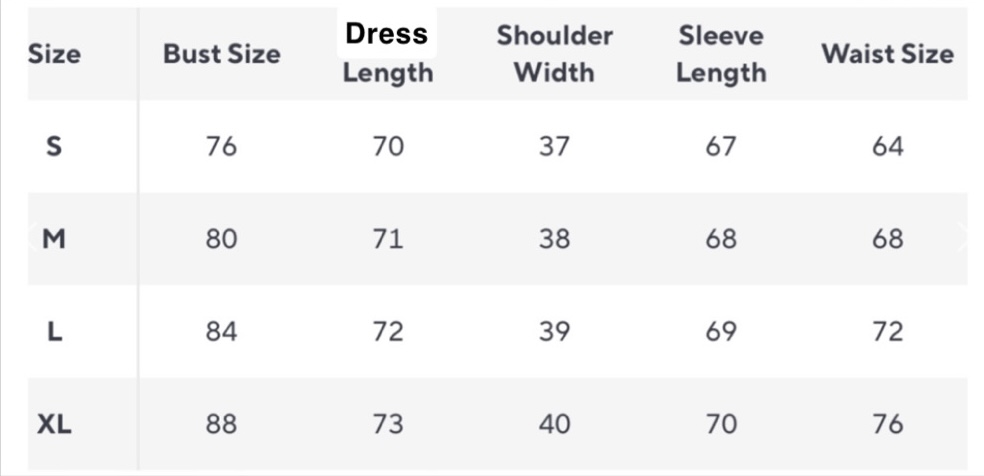Select the shoulder width value 37

pos(554,147)
